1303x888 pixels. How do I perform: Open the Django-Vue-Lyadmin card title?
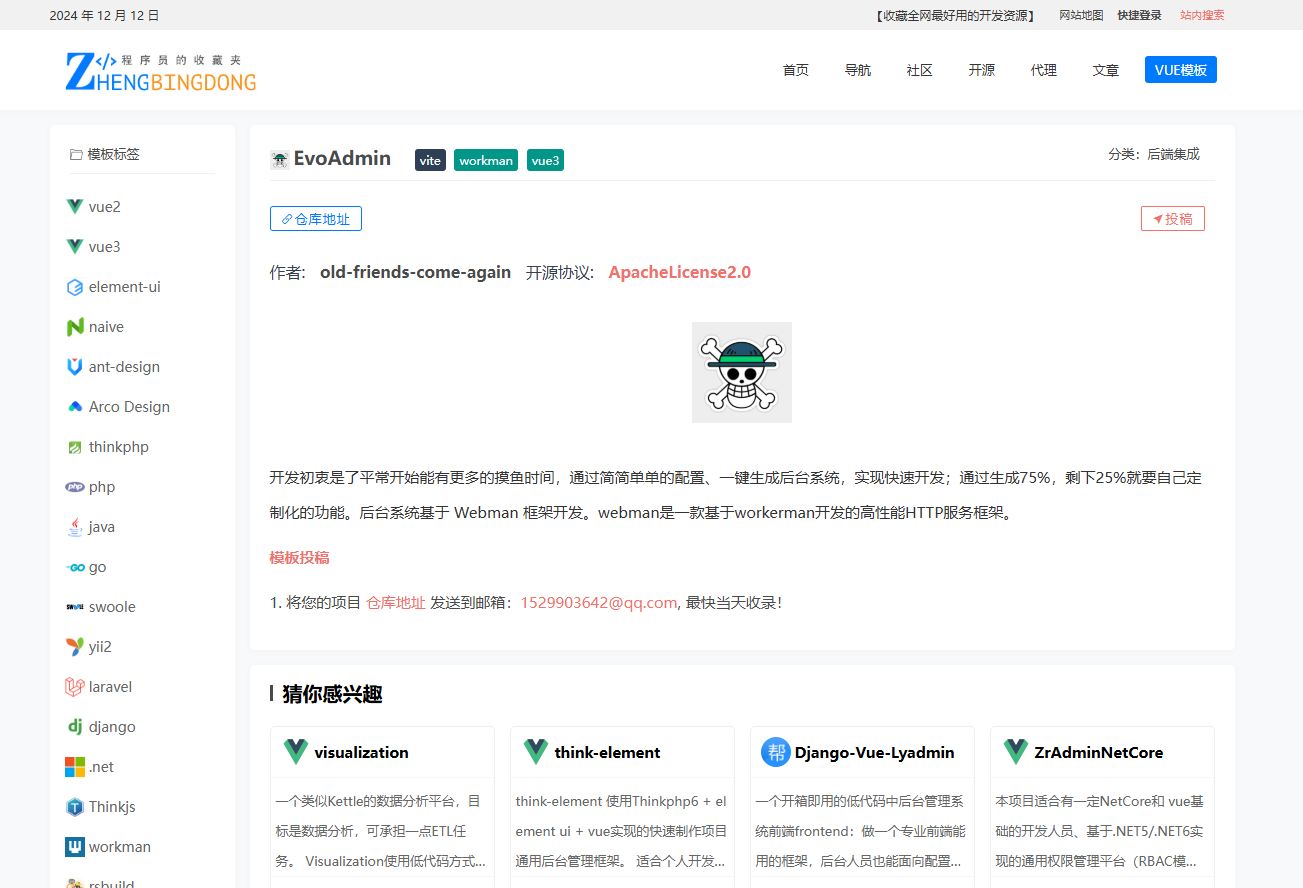875,752
